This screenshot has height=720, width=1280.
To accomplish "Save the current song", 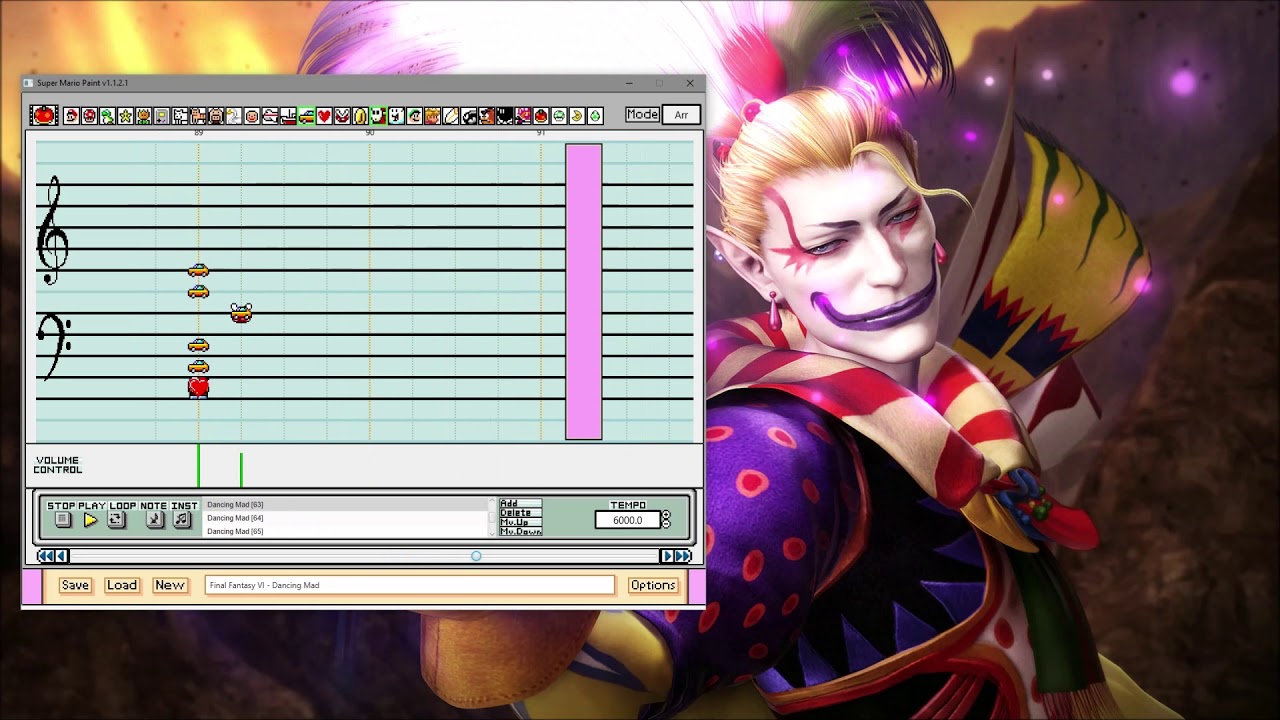I will pyautogui.click(x=75, y=585).
